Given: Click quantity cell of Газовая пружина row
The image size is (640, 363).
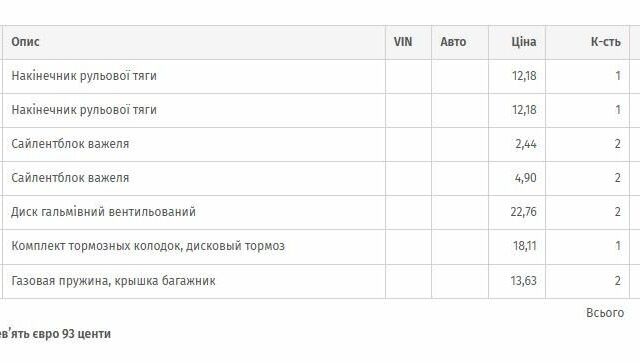Looking at the screenshot, I should point(587,281).
